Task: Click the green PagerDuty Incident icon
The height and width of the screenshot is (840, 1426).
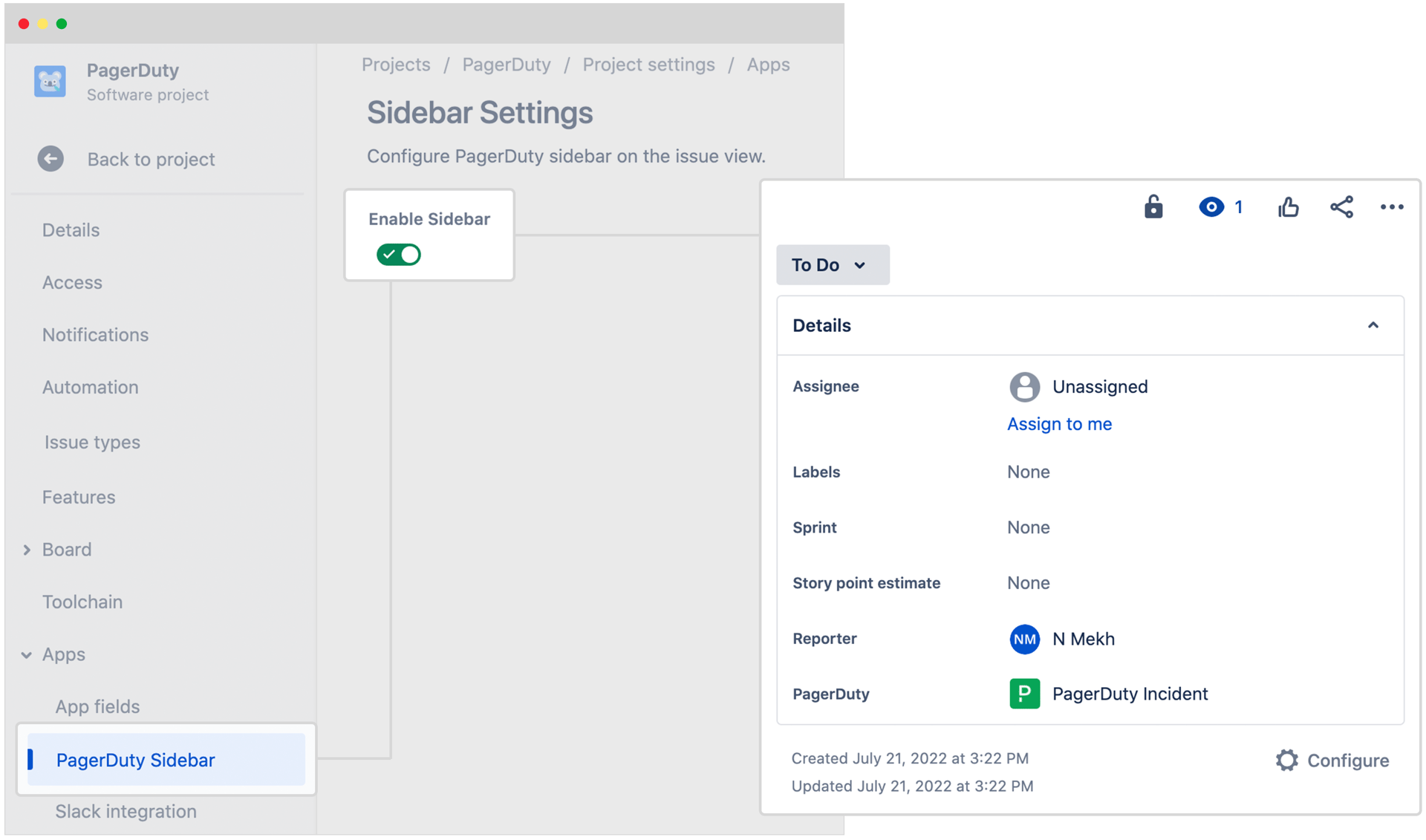Action: 1024,694
